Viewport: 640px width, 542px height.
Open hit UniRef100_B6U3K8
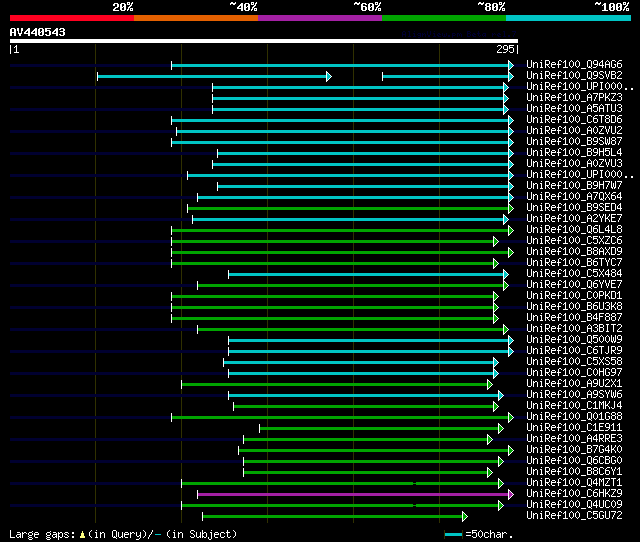[x=574, y=307]
